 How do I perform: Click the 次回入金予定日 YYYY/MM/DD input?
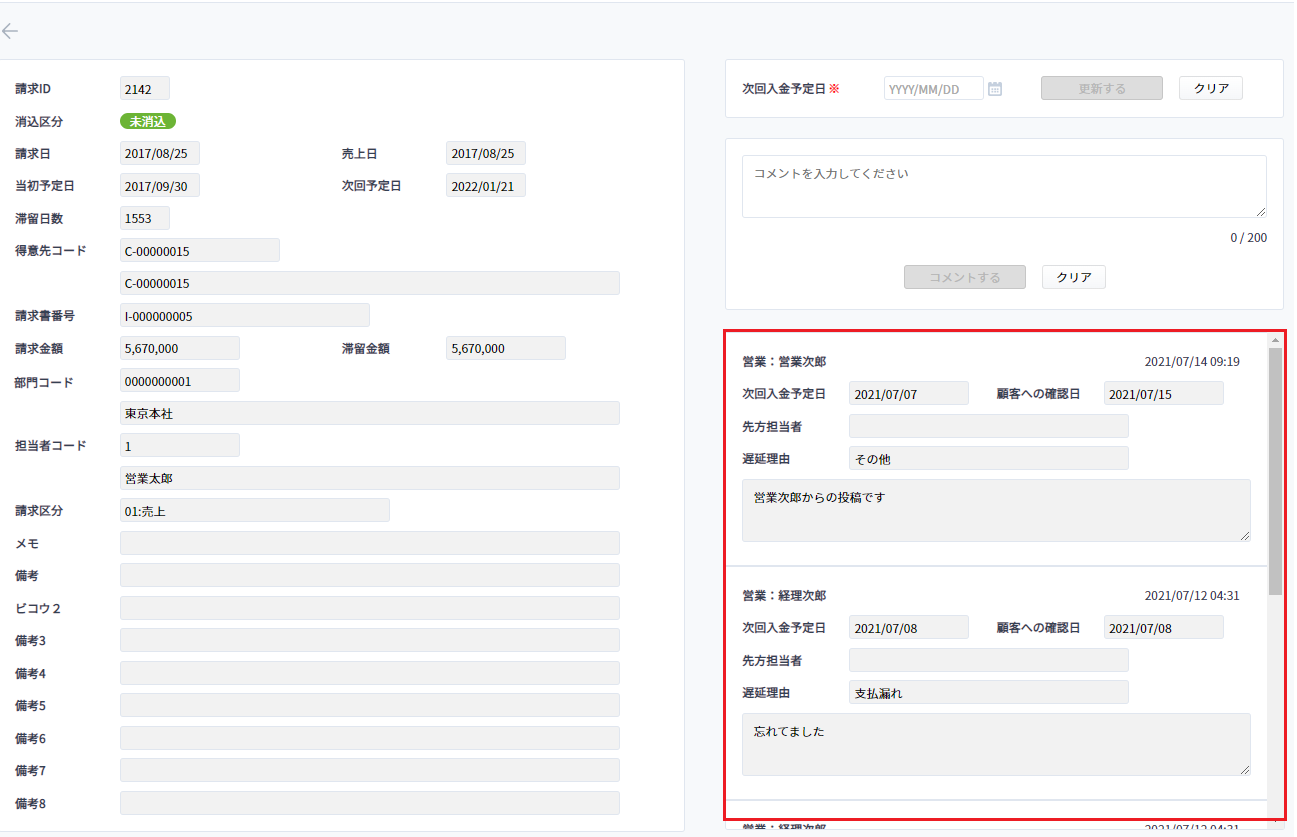pyautogui.click(x=933, y=89)
